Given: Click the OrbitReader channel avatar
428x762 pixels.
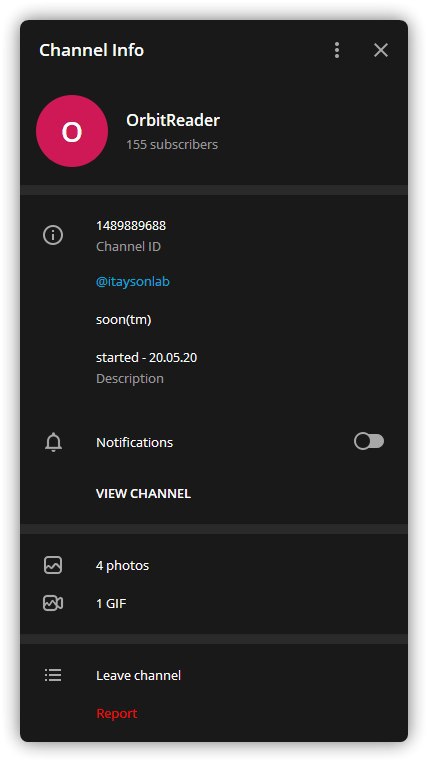Looking at the screenshot, I should pyautogui.click(x=72, y=131).
